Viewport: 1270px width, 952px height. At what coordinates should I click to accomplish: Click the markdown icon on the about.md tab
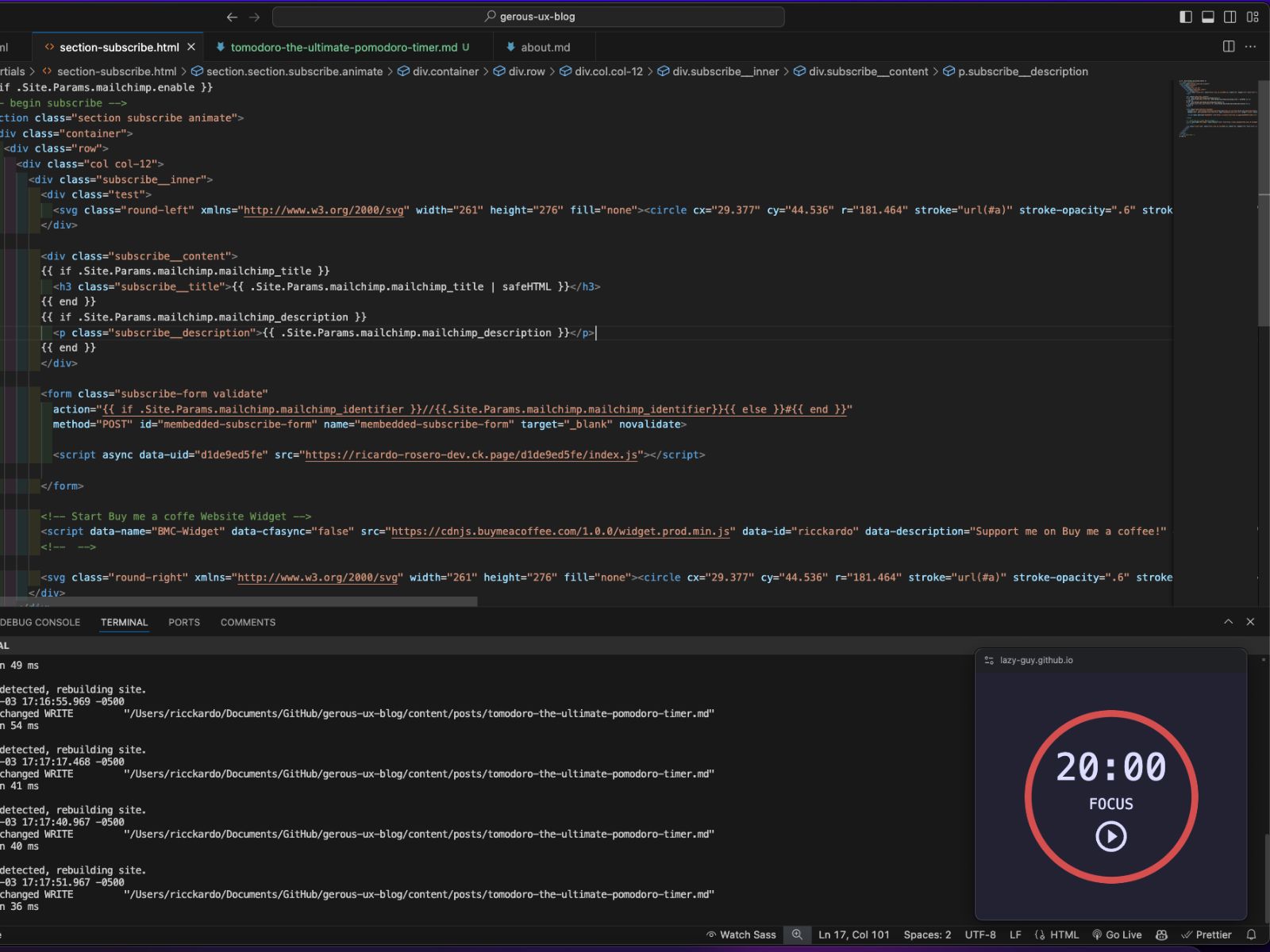[510, 48]
